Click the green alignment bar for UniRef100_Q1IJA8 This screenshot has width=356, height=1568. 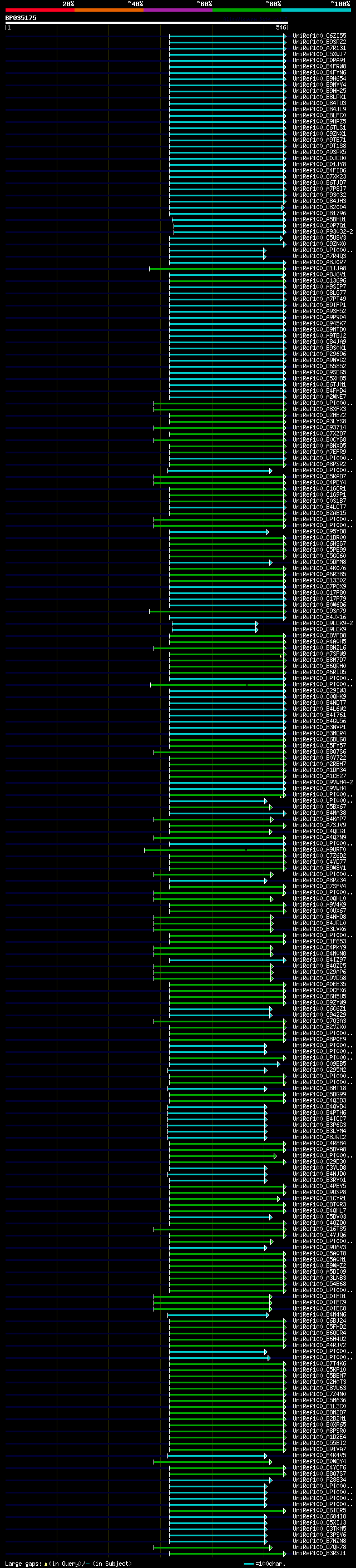[x=217, y=269]
